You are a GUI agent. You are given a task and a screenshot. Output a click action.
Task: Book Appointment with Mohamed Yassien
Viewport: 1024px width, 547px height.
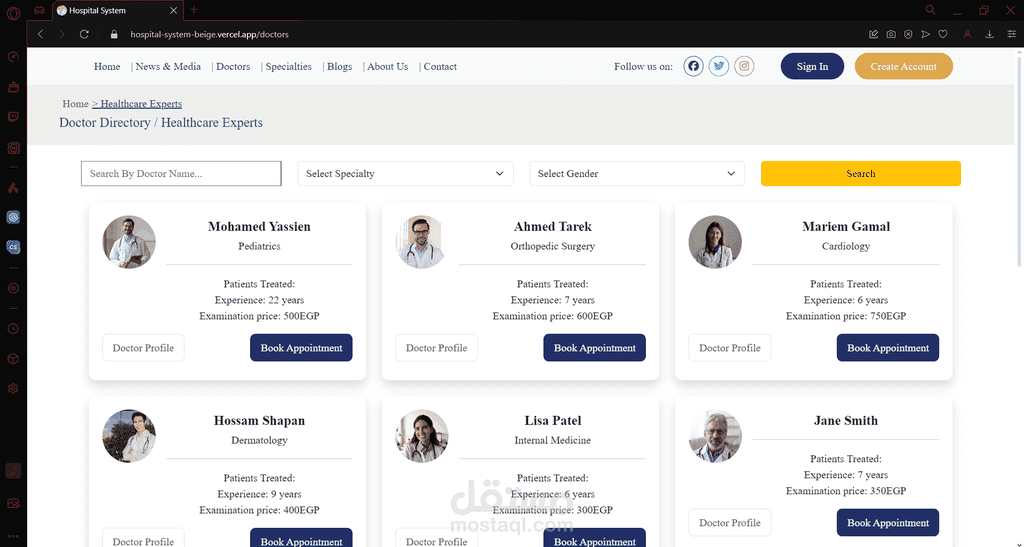(x=301, y=348)
